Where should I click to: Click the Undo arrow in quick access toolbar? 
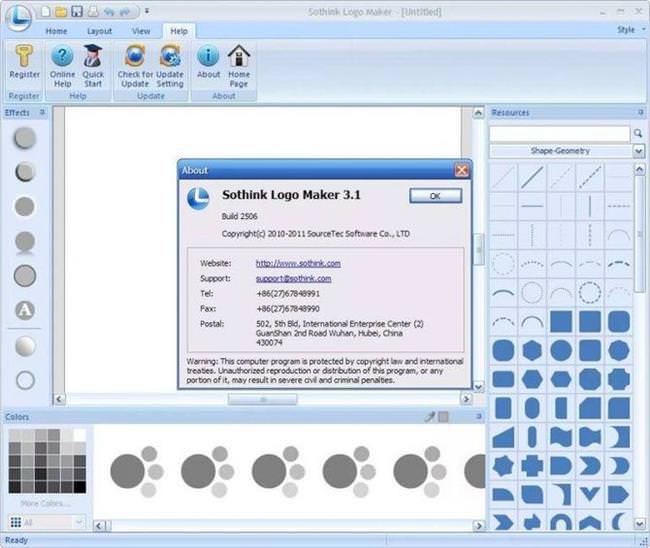pos(109,12)
